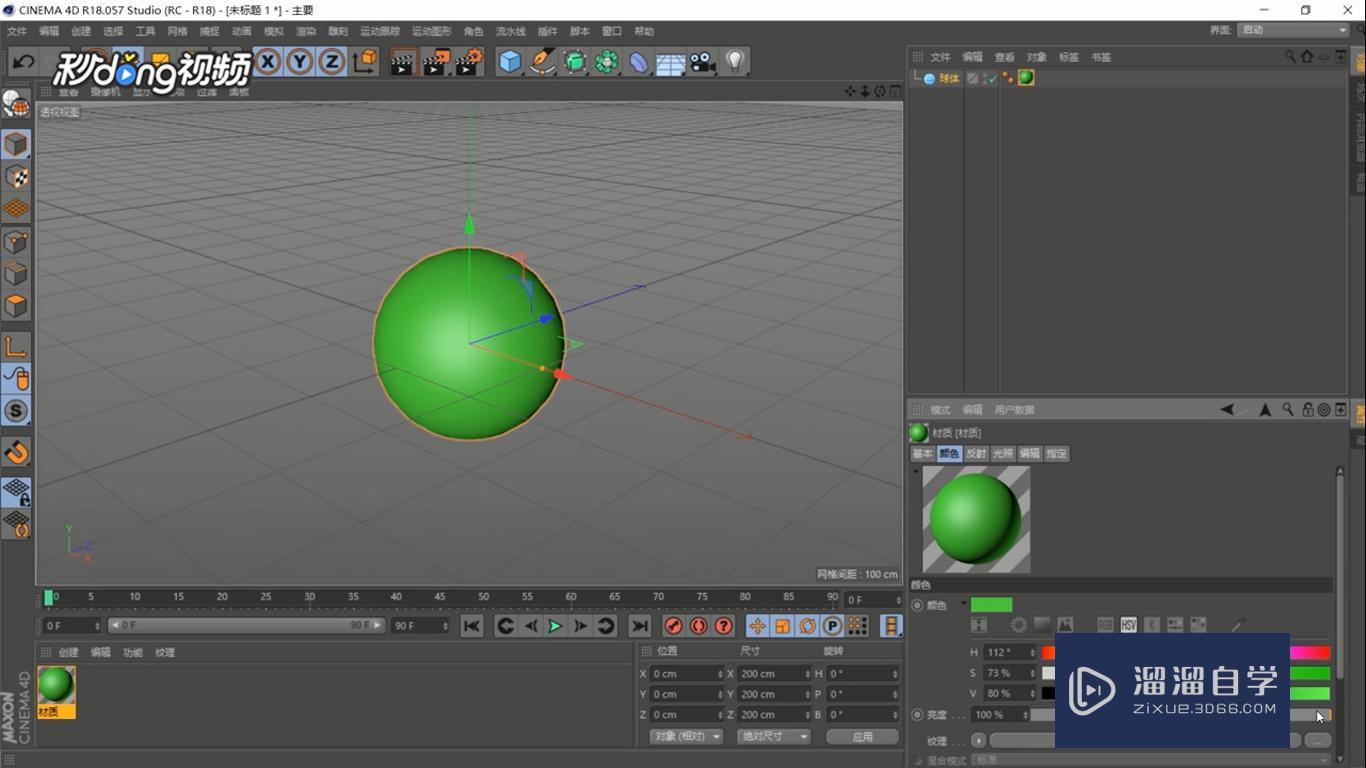
Task: Open the 文件 menu in main menu bar
Action: point(17,32)
